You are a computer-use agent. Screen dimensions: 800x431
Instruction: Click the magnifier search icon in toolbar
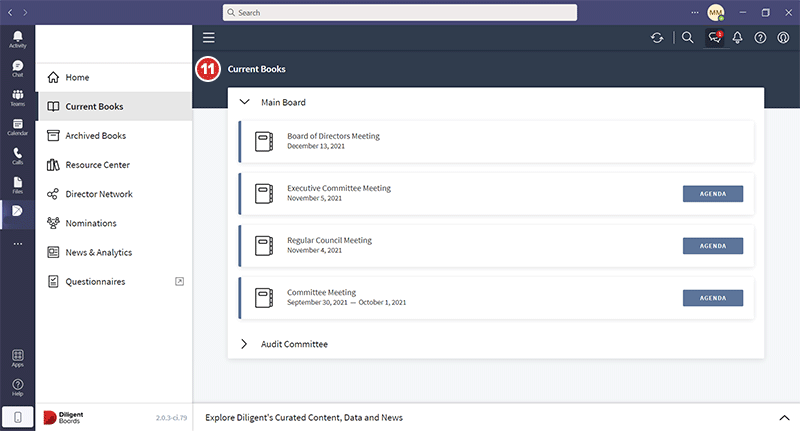687,38
